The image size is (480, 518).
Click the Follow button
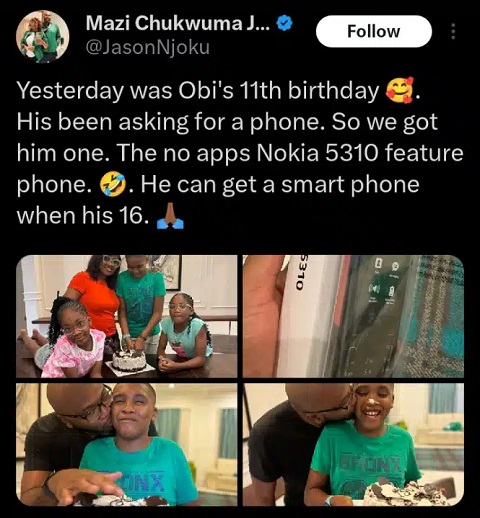point(374,31)
